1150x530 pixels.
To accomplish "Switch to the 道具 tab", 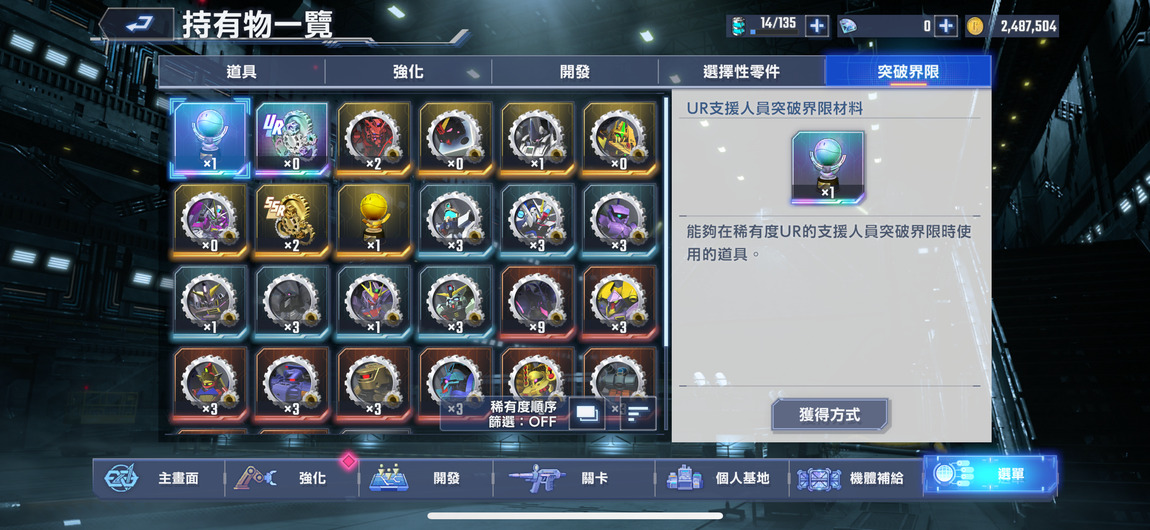I will pos(241,72).
